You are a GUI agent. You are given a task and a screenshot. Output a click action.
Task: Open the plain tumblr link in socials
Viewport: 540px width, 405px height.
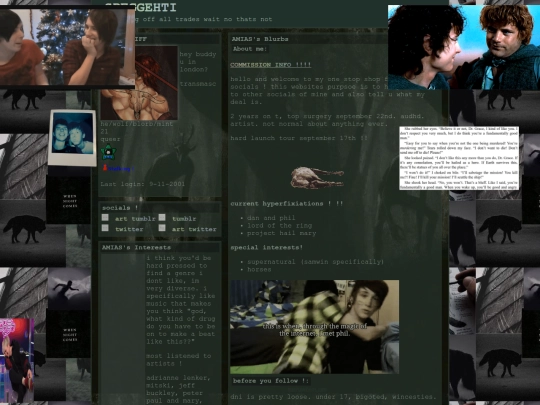point(184,219)
